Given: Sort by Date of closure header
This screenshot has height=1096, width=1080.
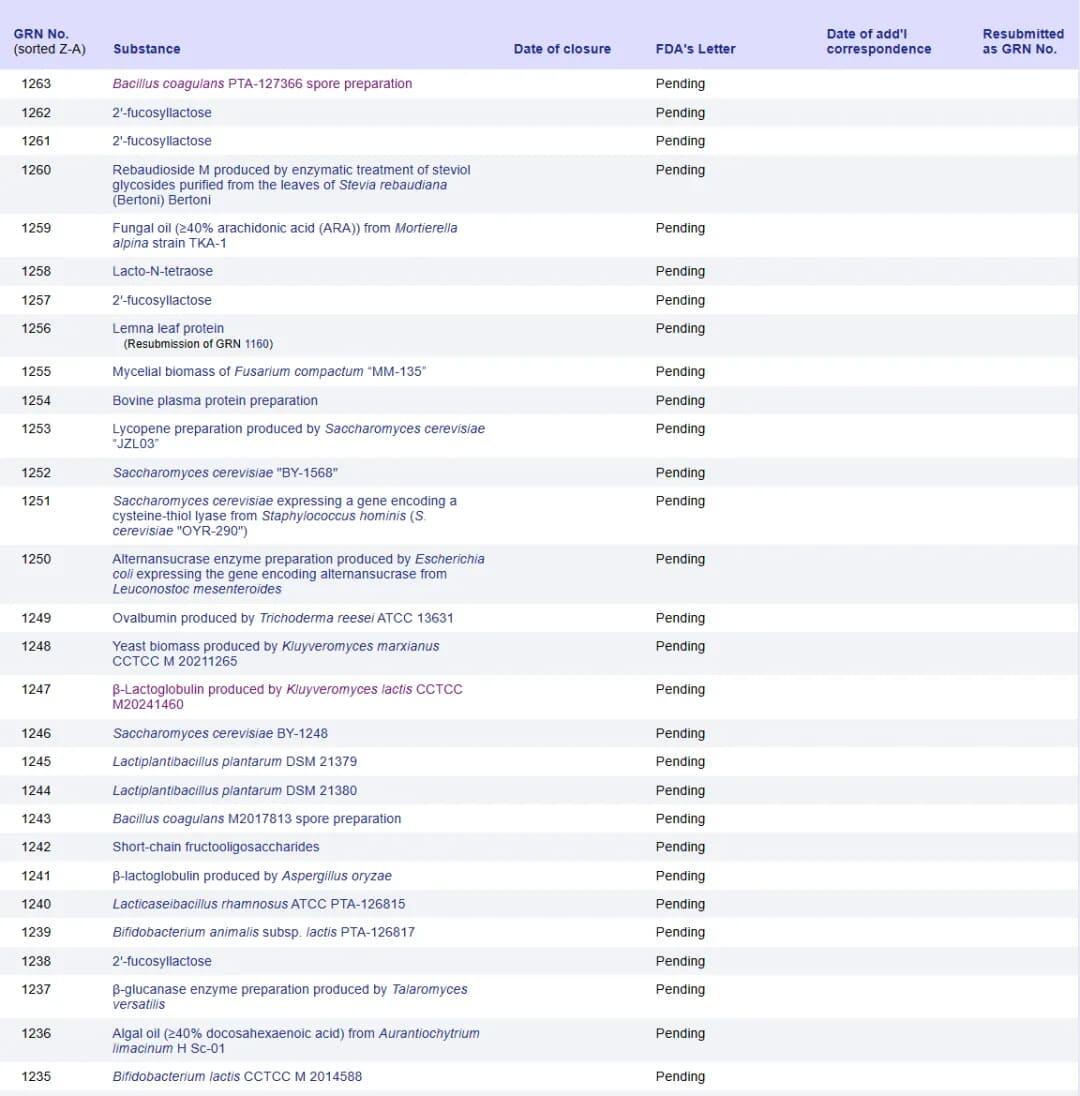Looking at the screenshot, I should (x=562, y=49).
